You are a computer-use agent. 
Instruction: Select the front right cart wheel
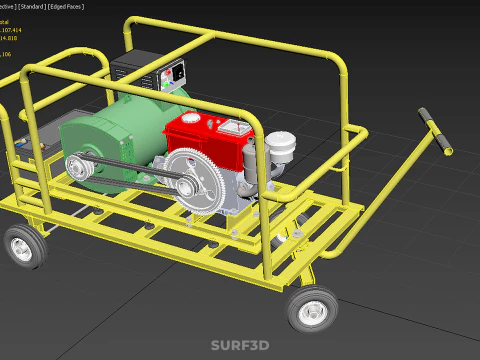pyautogui.click(x=313, y=309)
